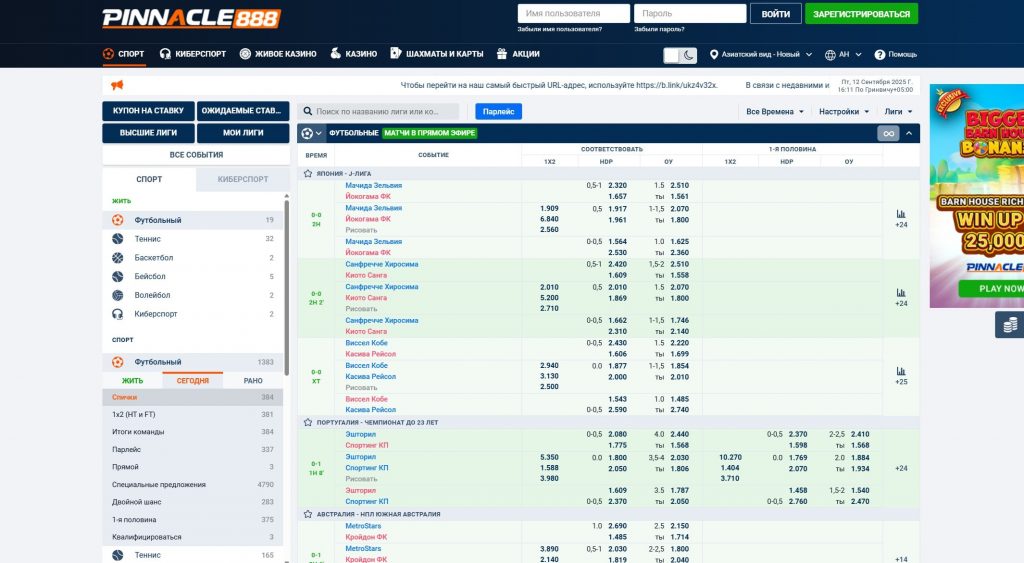Click the infinity icon in football header

[x=888, y=133]
